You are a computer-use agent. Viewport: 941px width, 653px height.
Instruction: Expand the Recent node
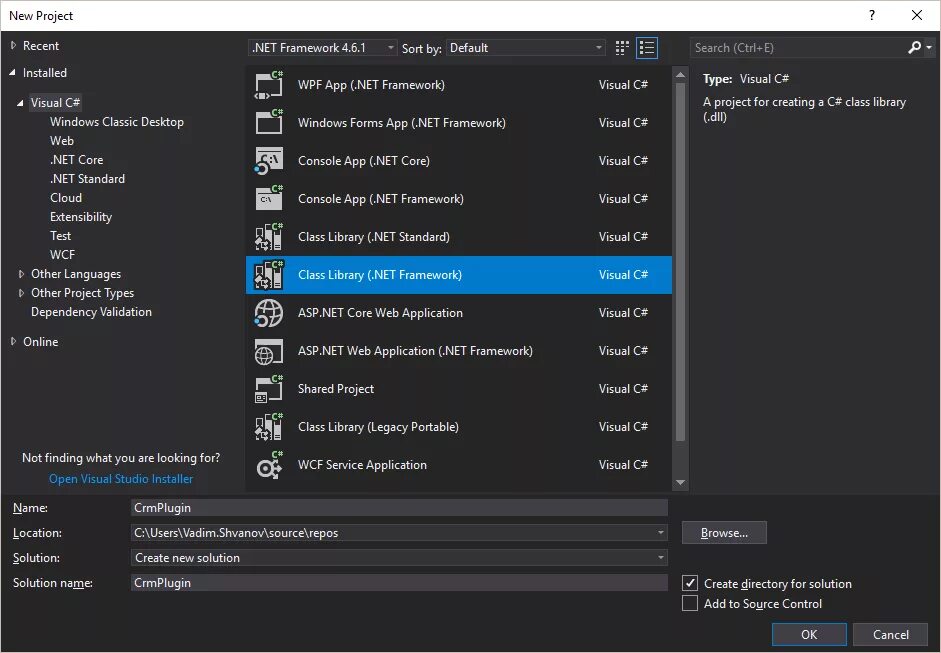13,46
